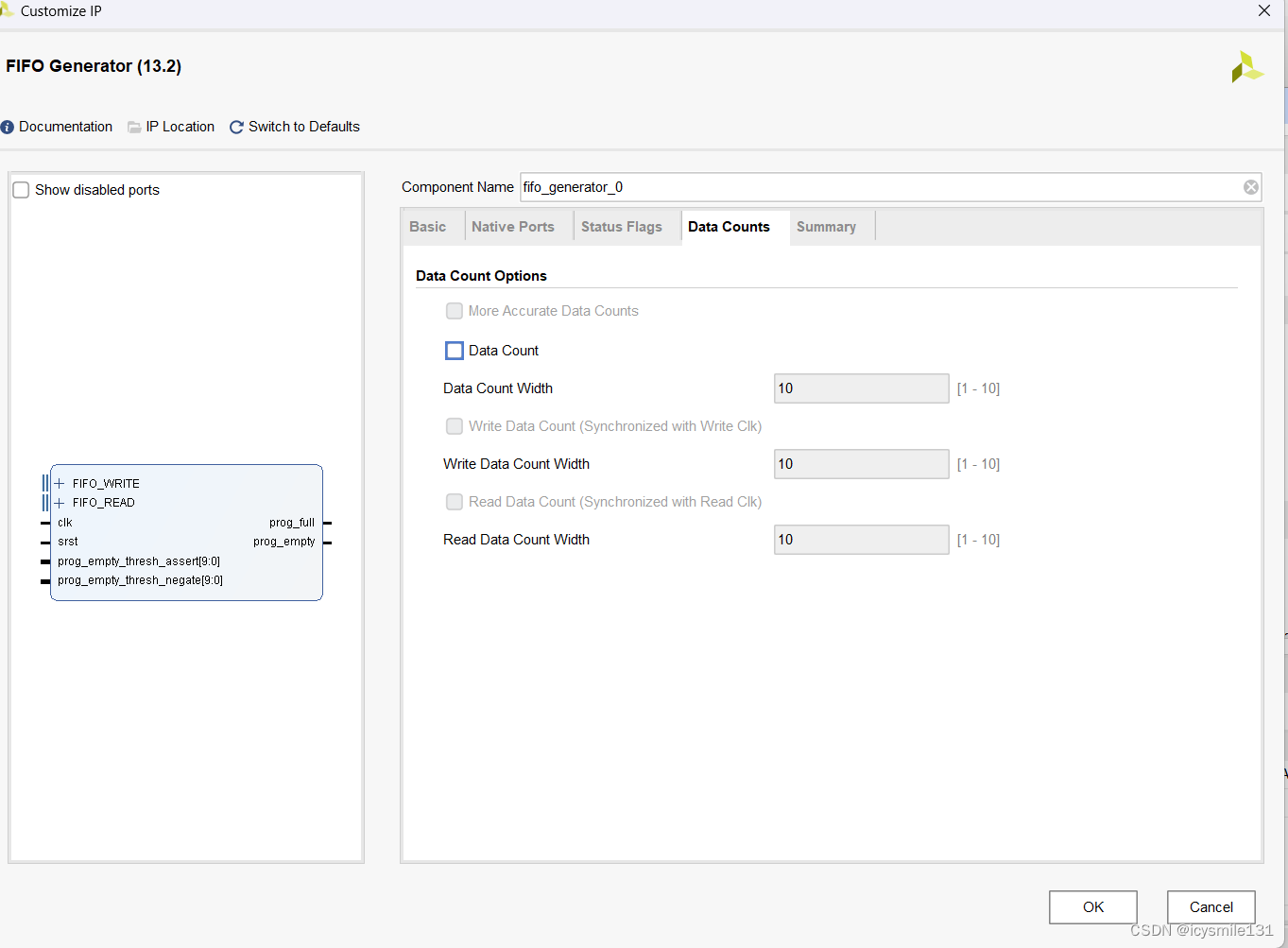Screen dimensions: 1288x948
Task: Click the Component Name text field
Action: (x=879, y=187)
